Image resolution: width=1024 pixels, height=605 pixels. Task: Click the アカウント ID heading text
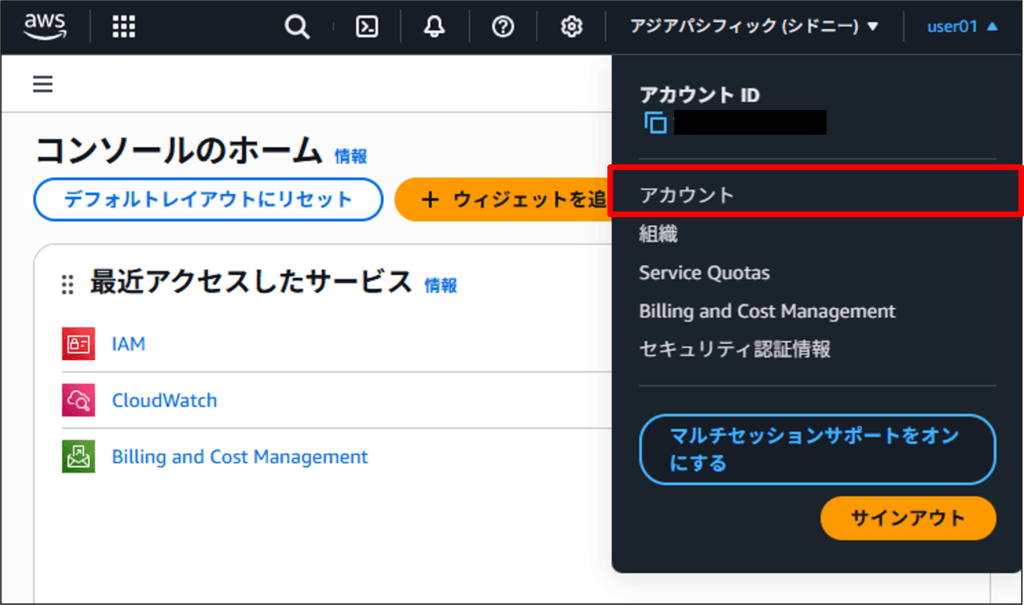pyautogui.click(x=699, y=95)
